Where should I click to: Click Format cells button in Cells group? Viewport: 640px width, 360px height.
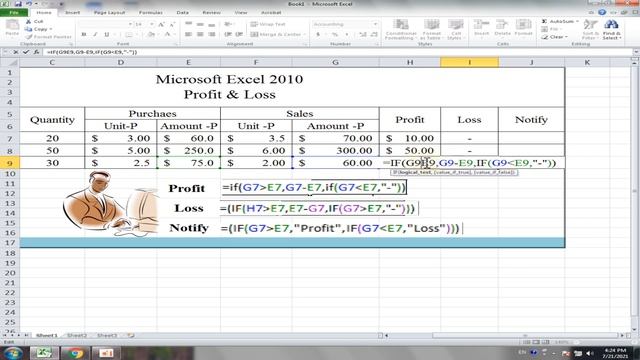pos(523,28)
